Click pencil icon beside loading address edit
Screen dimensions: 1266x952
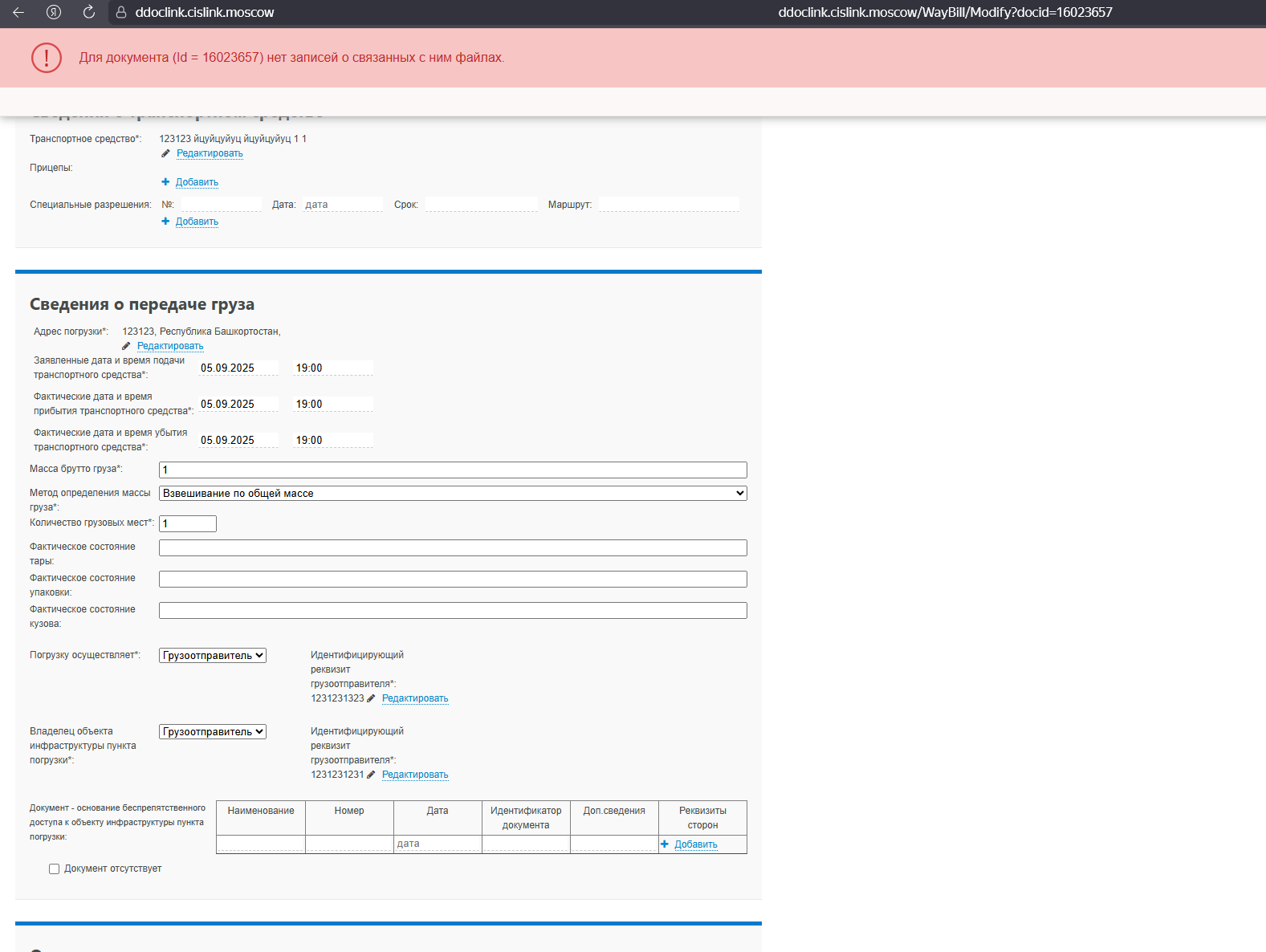pyautogui.click(x=126, y=346)
